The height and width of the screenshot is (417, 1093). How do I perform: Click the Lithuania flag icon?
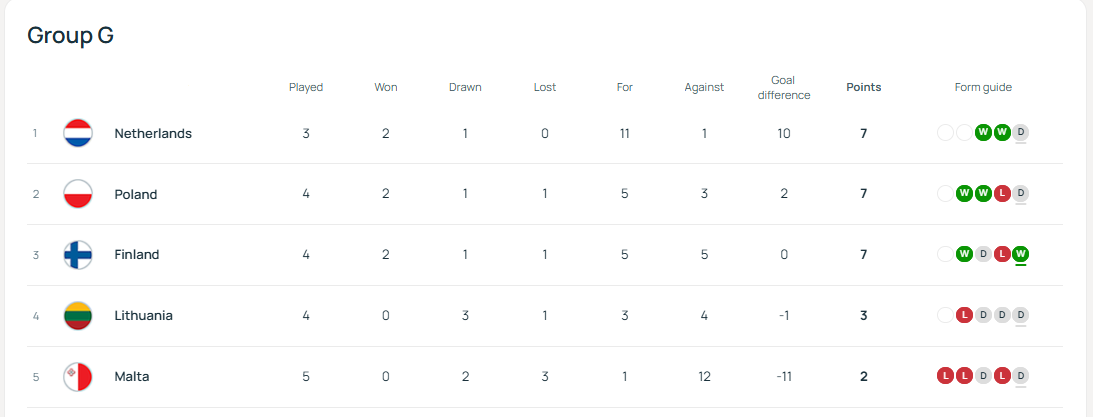tap(78, 316)
